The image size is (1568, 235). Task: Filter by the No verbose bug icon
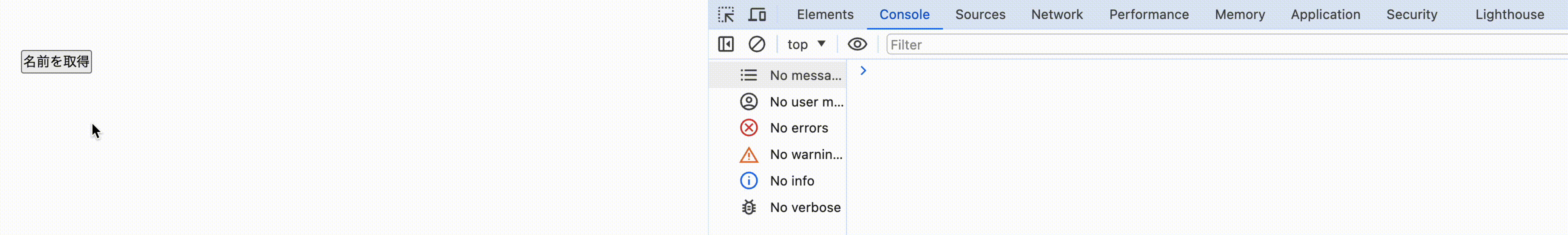coord(748,207)
